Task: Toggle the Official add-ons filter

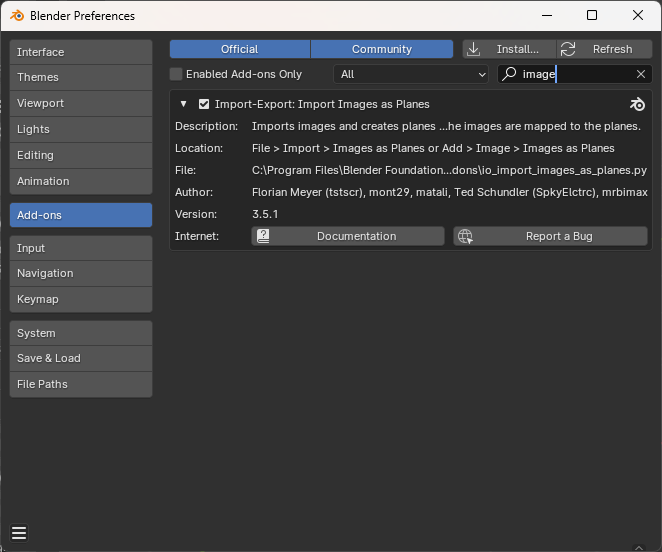Action: coord(239,49)
